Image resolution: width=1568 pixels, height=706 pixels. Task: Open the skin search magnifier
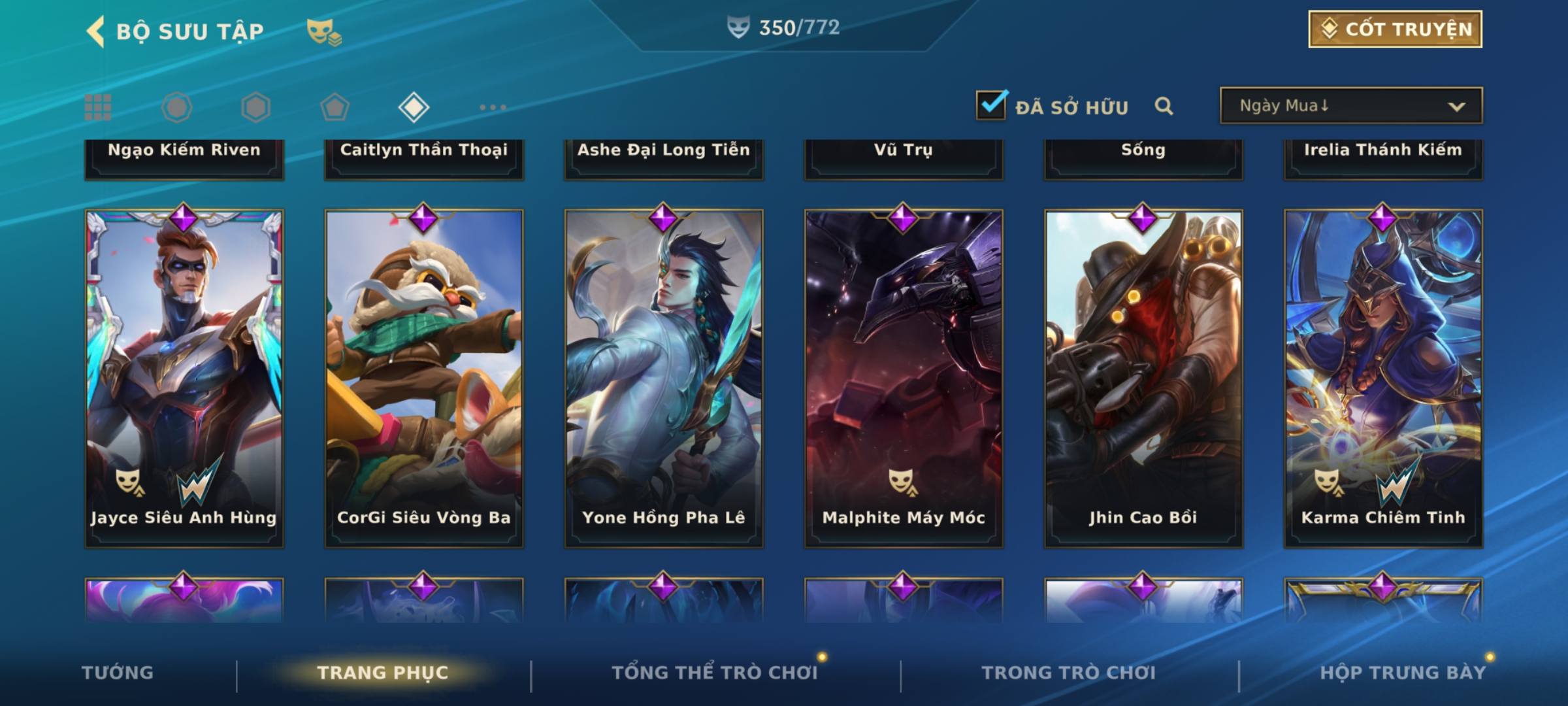[1164, 106]
